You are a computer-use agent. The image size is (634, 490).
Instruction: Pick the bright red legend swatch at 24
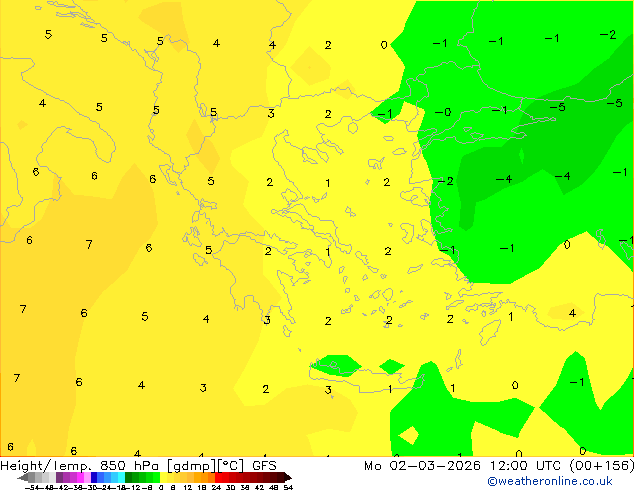point(218,477)
